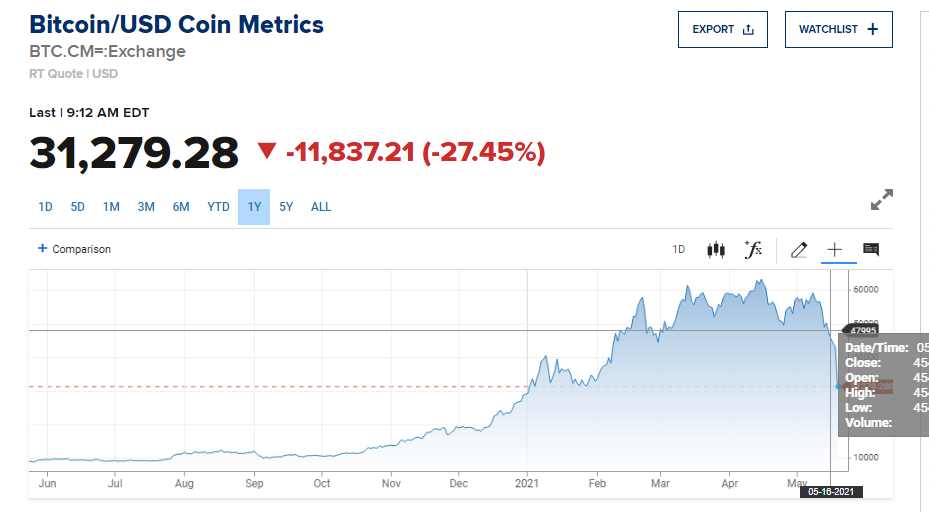This screenshot has width=929, height=512.
Task: Open the 1D interval dropdown in chart toolbar
Action: [678, 250]
